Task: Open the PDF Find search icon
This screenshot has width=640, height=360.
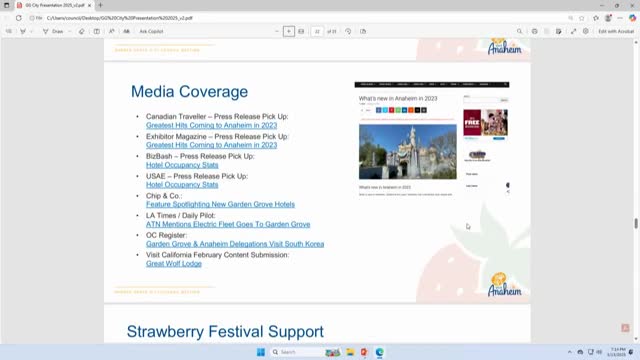Action: [x=520, y=31]
